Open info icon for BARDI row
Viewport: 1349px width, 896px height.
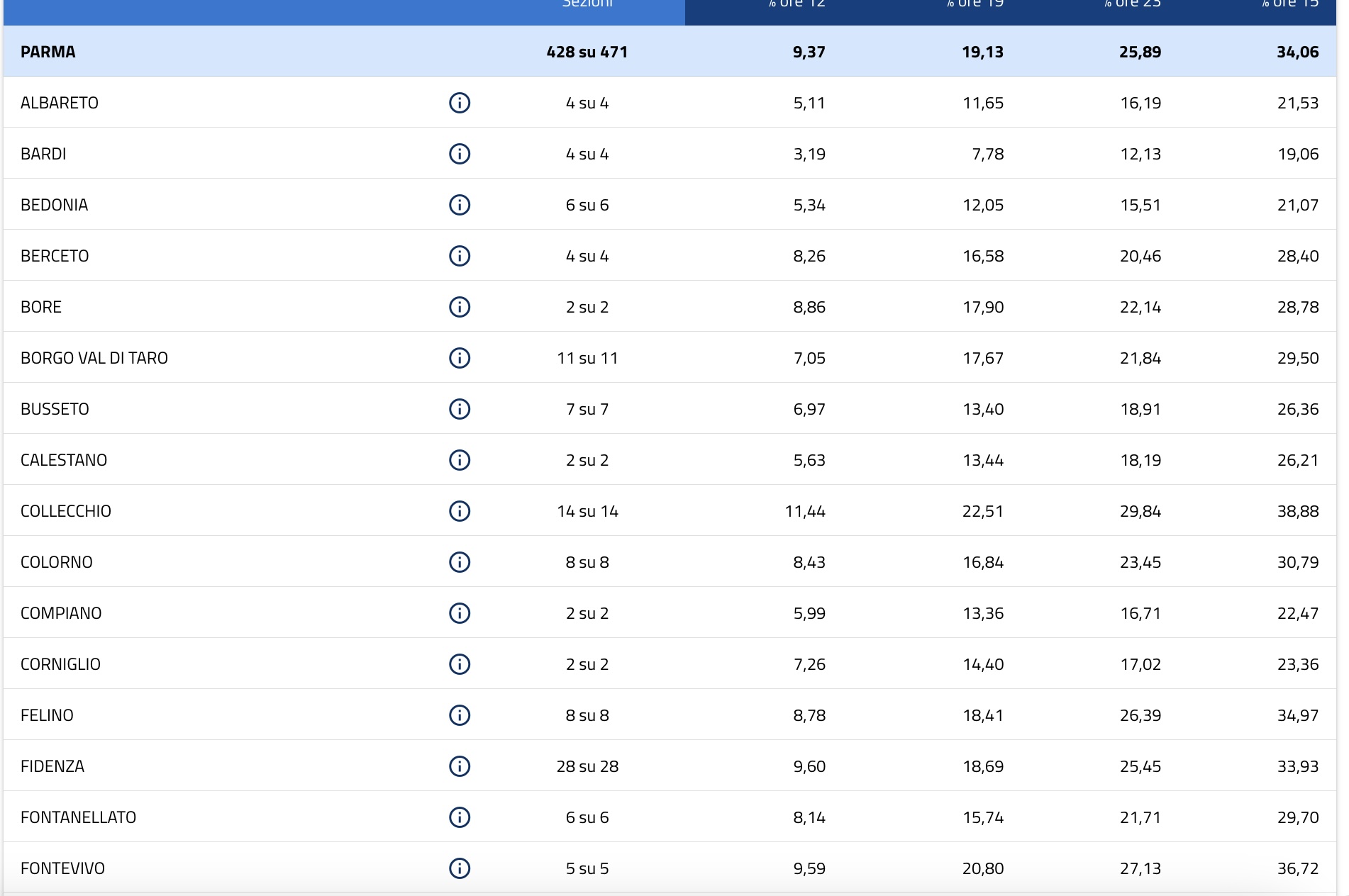click(x=460, y=154)
